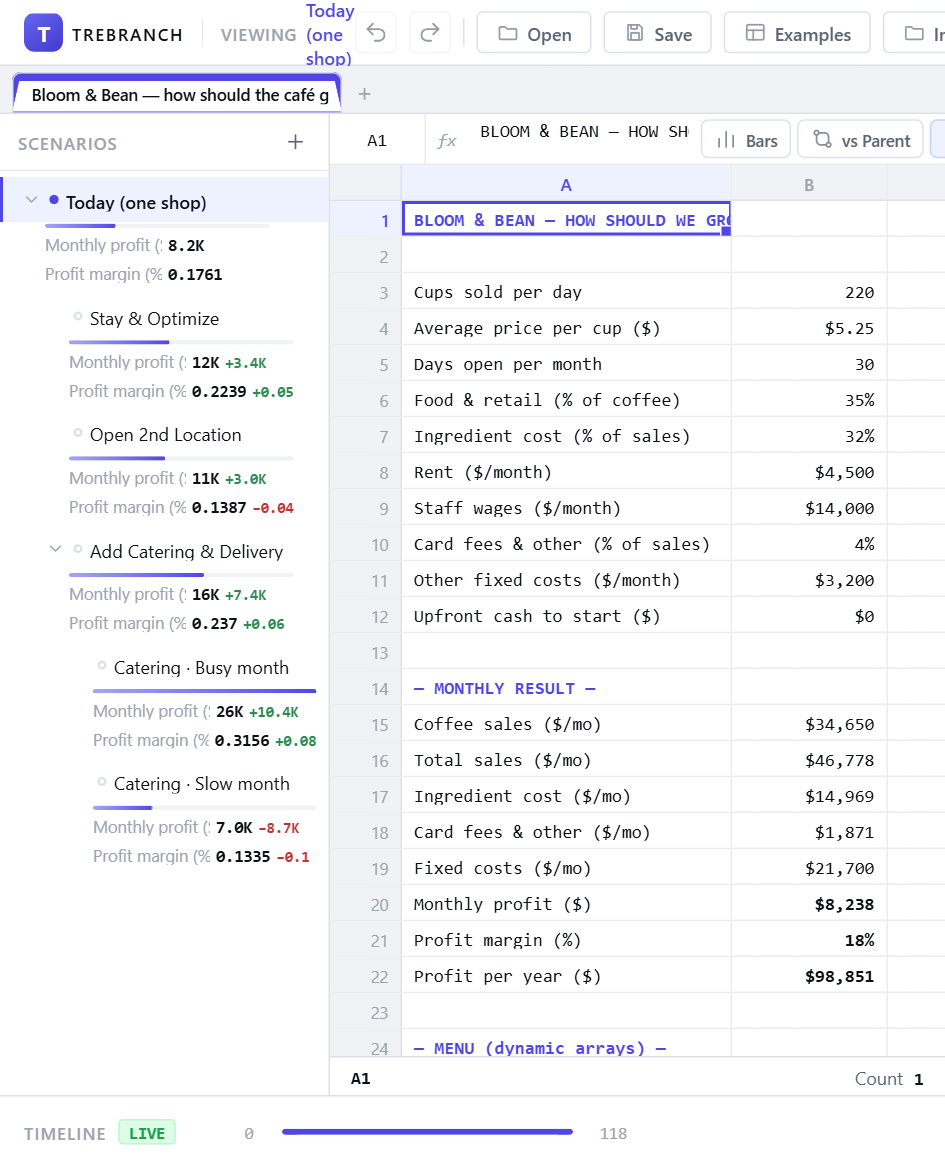This screenshot has height=1167, width=945.
Task: Click the table icon in Examples
Action: click(x=755, y=33)
